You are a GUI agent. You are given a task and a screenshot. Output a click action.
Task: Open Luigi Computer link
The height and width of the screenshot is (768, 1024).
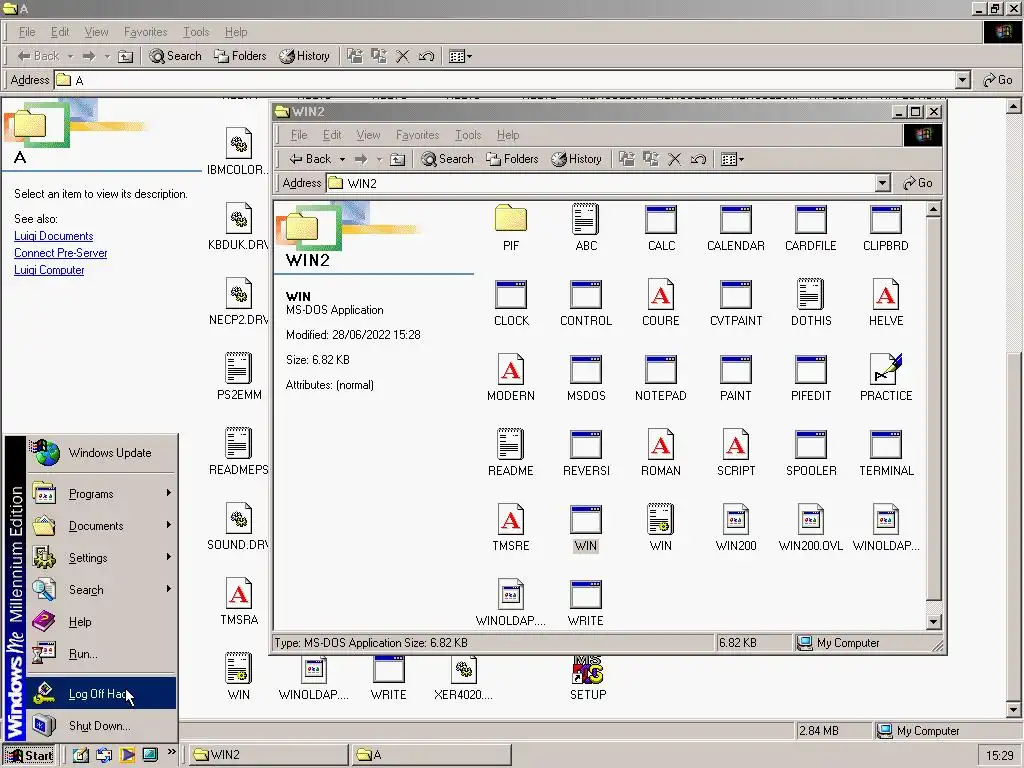pos(49,270)
